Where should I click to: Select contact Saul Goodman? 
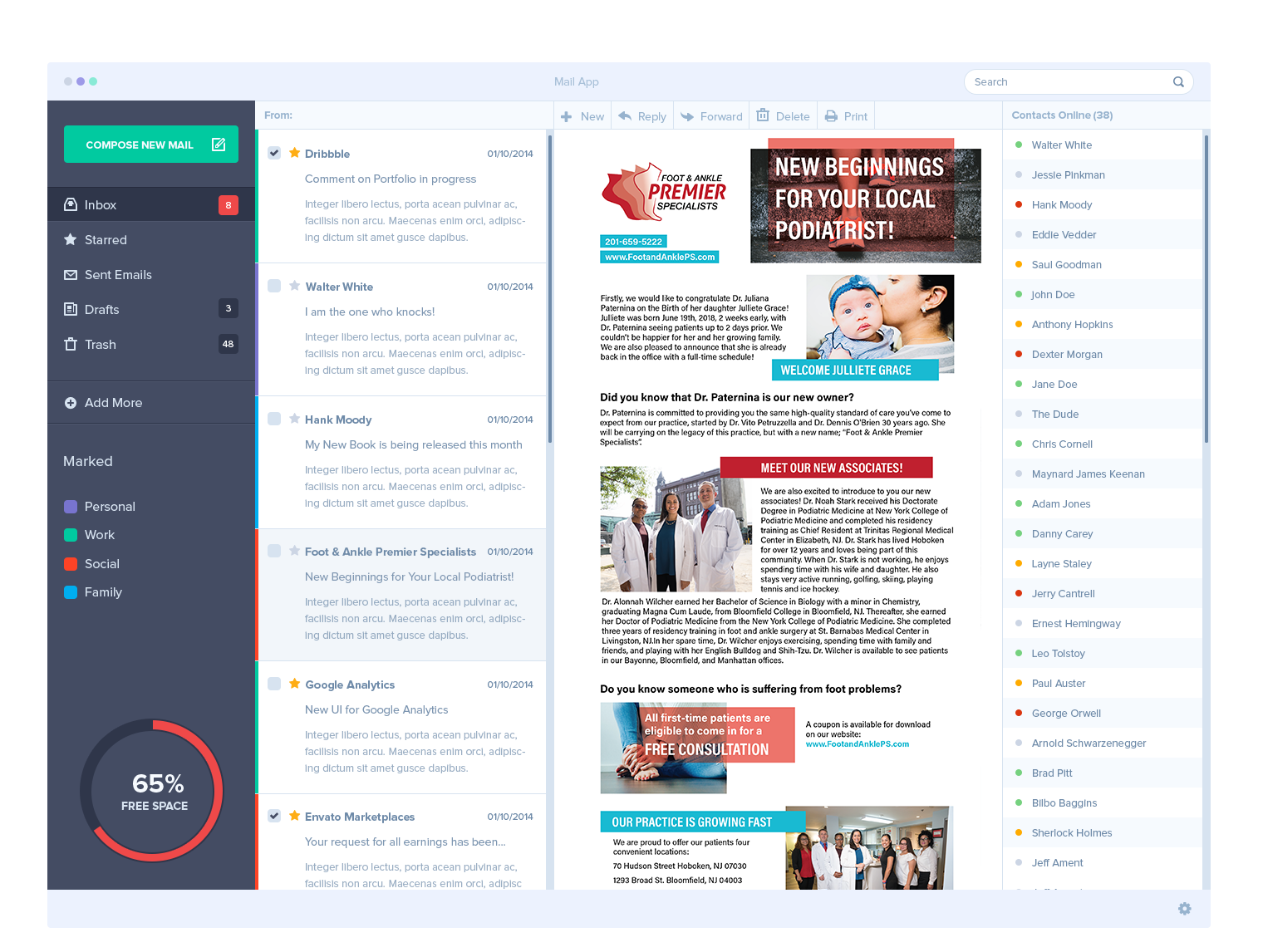1103,264
